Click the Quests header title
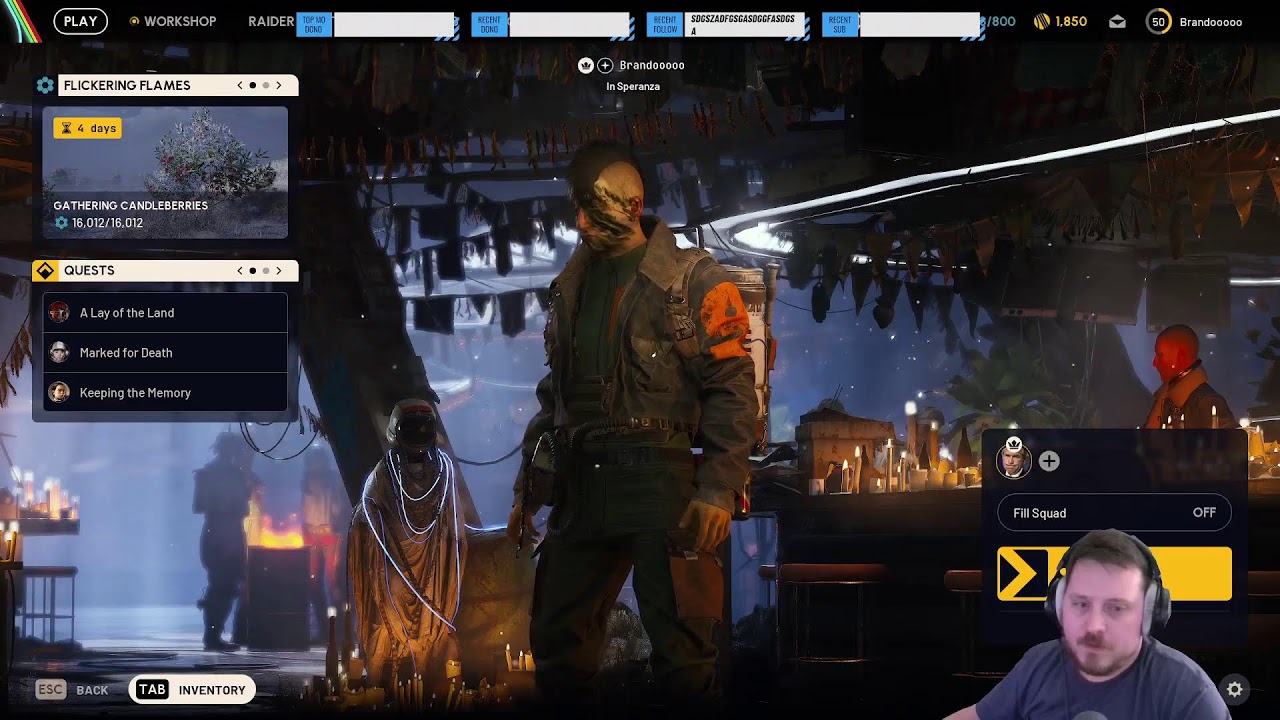The height and width of the screenshot is (720, 1280). 89,271
